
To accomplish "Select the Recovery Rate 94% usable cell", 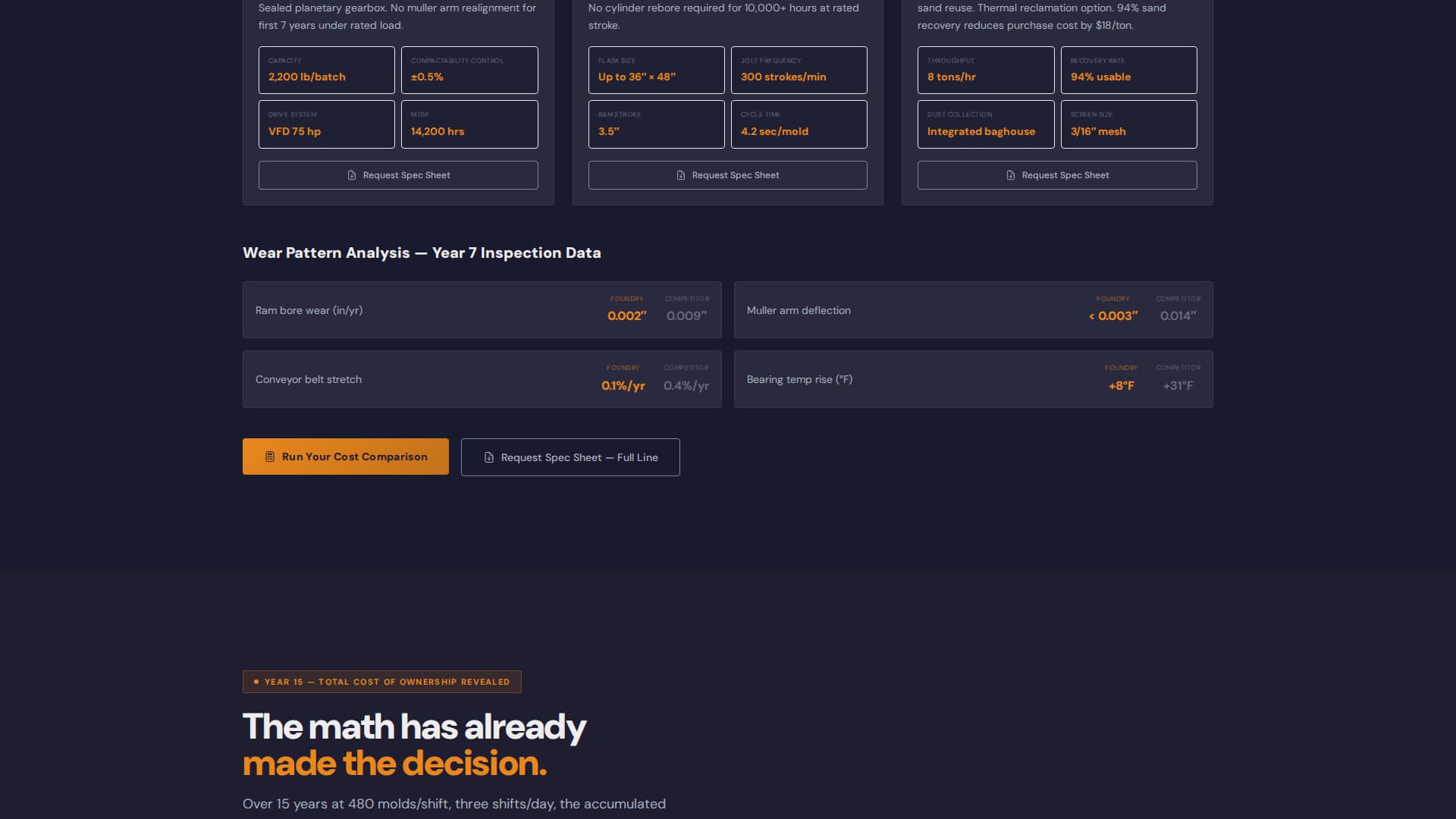I will [x=1128, y=70].
